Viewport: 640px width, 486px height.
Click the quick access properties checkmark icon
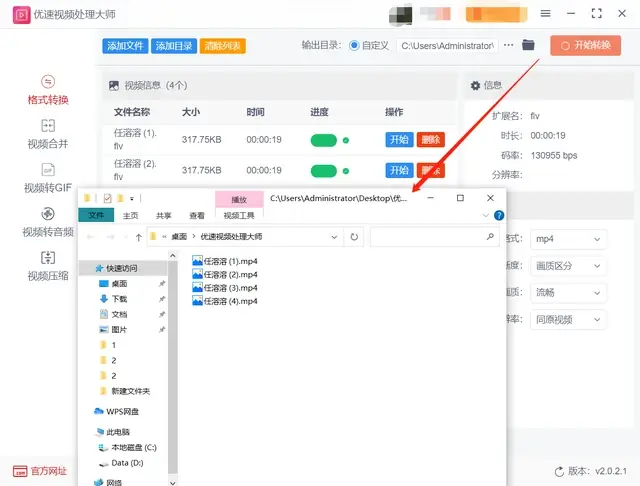pos(107,199)
